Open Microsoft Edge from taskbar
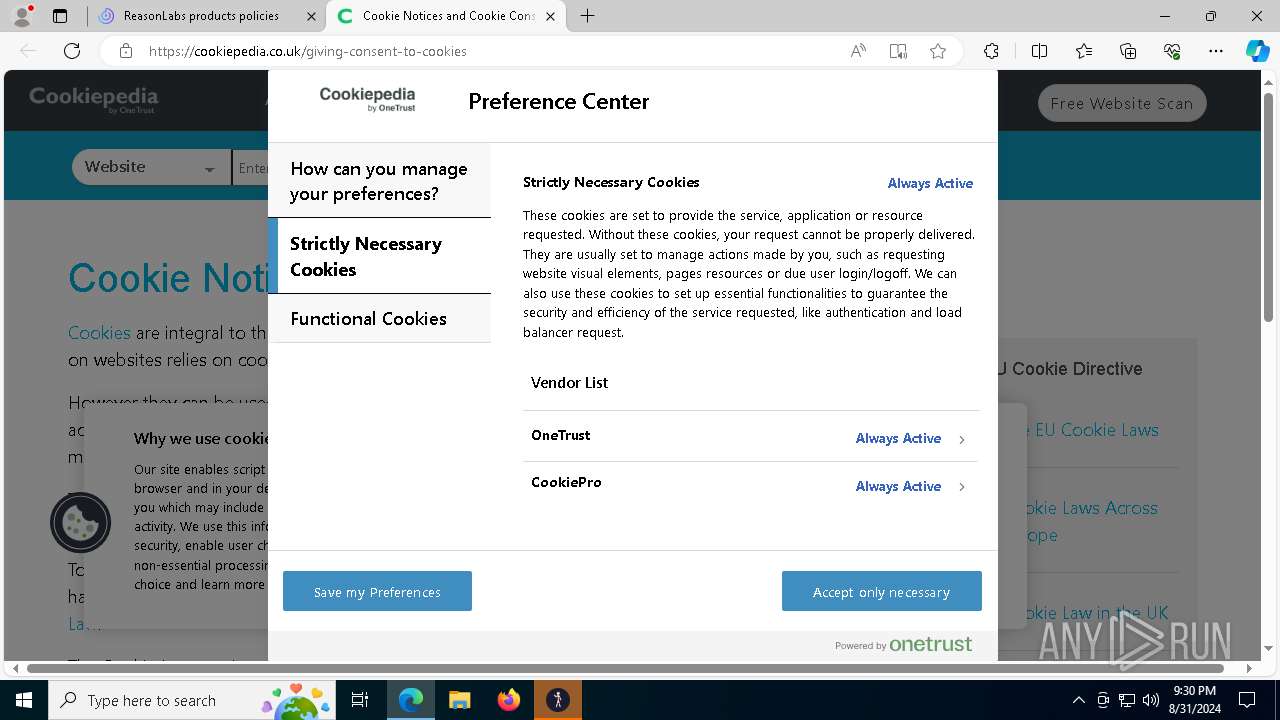Screen dimensions: 1280x720 tap(411, 700)
